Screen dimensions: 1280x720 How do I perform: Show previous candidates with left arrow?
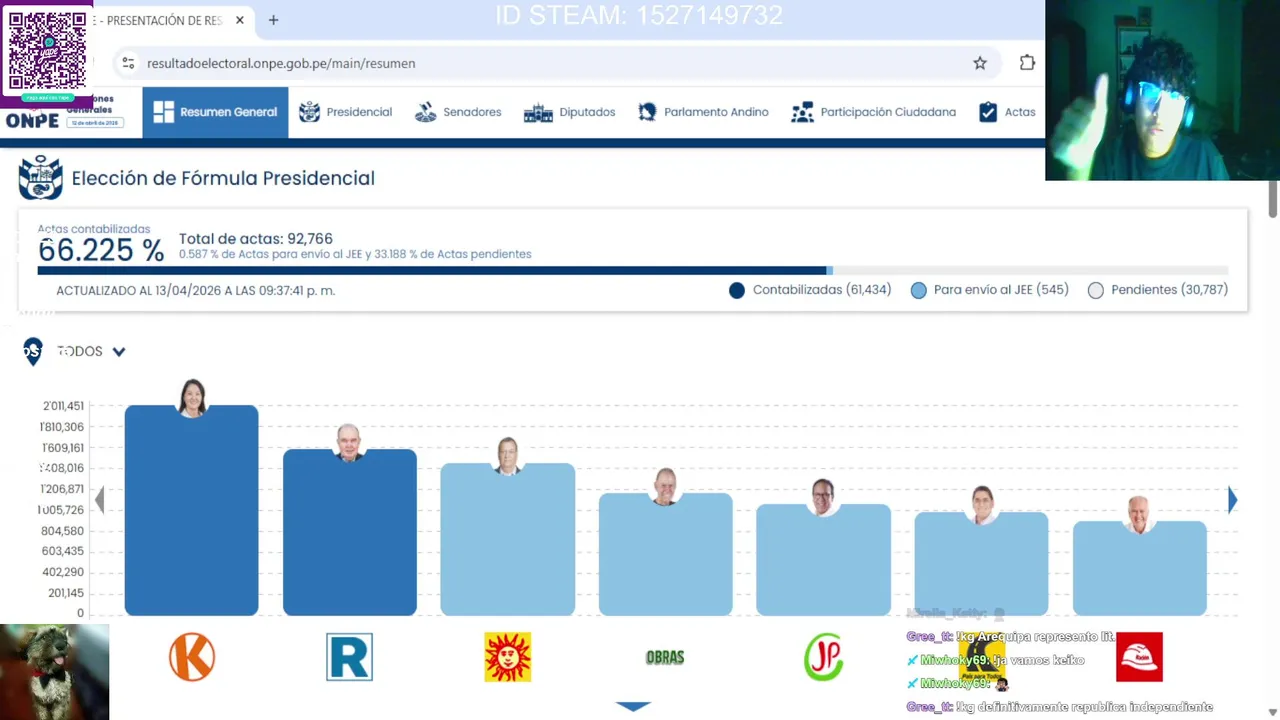tap(99, 500)
